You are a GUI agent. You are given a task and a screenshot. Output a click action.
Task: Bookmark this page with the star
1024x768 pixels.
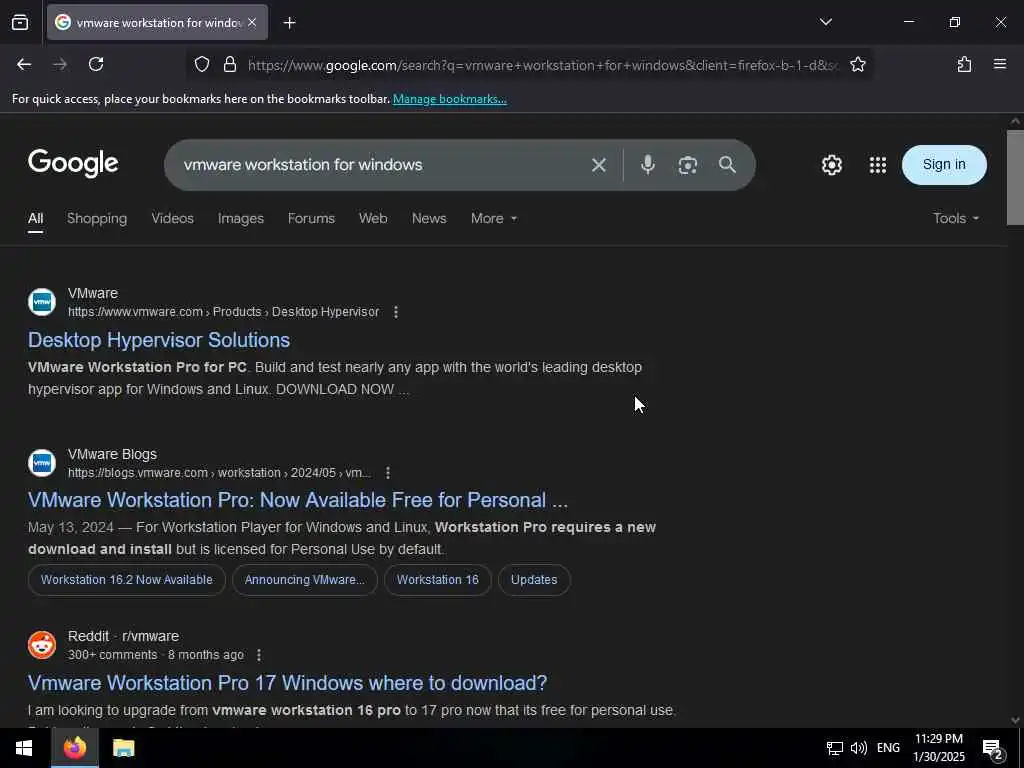coord(857,65)
